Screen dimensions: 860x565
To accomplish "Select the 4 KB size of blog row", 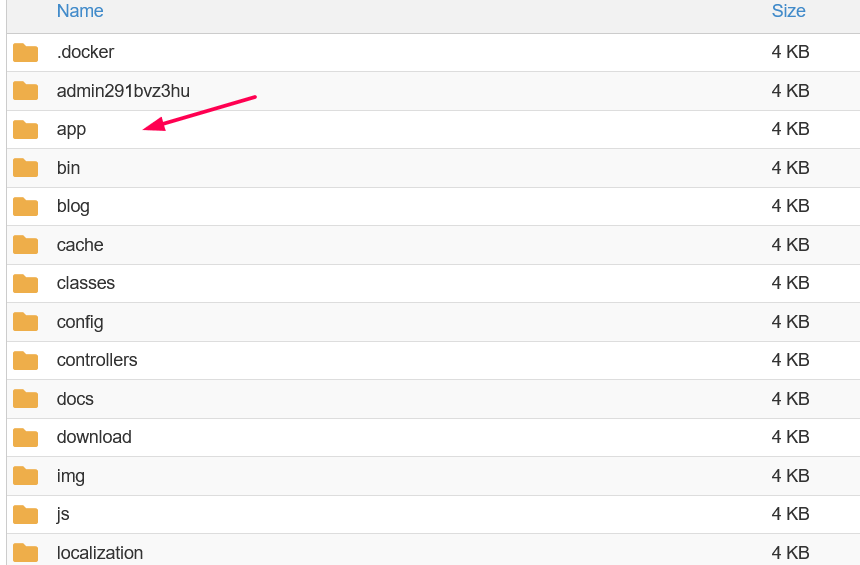I will pyautogui.click(x=790, y=206).
